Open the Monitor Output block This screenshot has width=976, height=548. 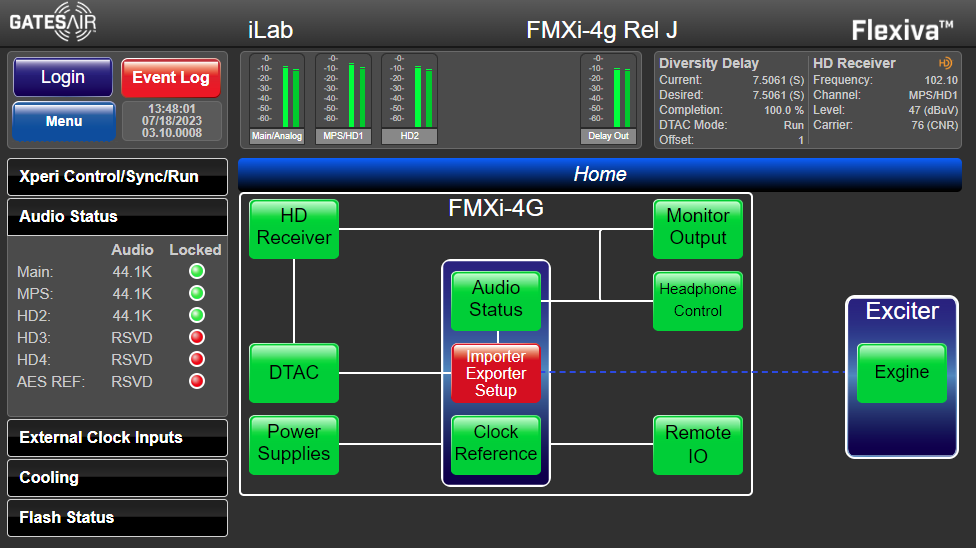point(698,227)
